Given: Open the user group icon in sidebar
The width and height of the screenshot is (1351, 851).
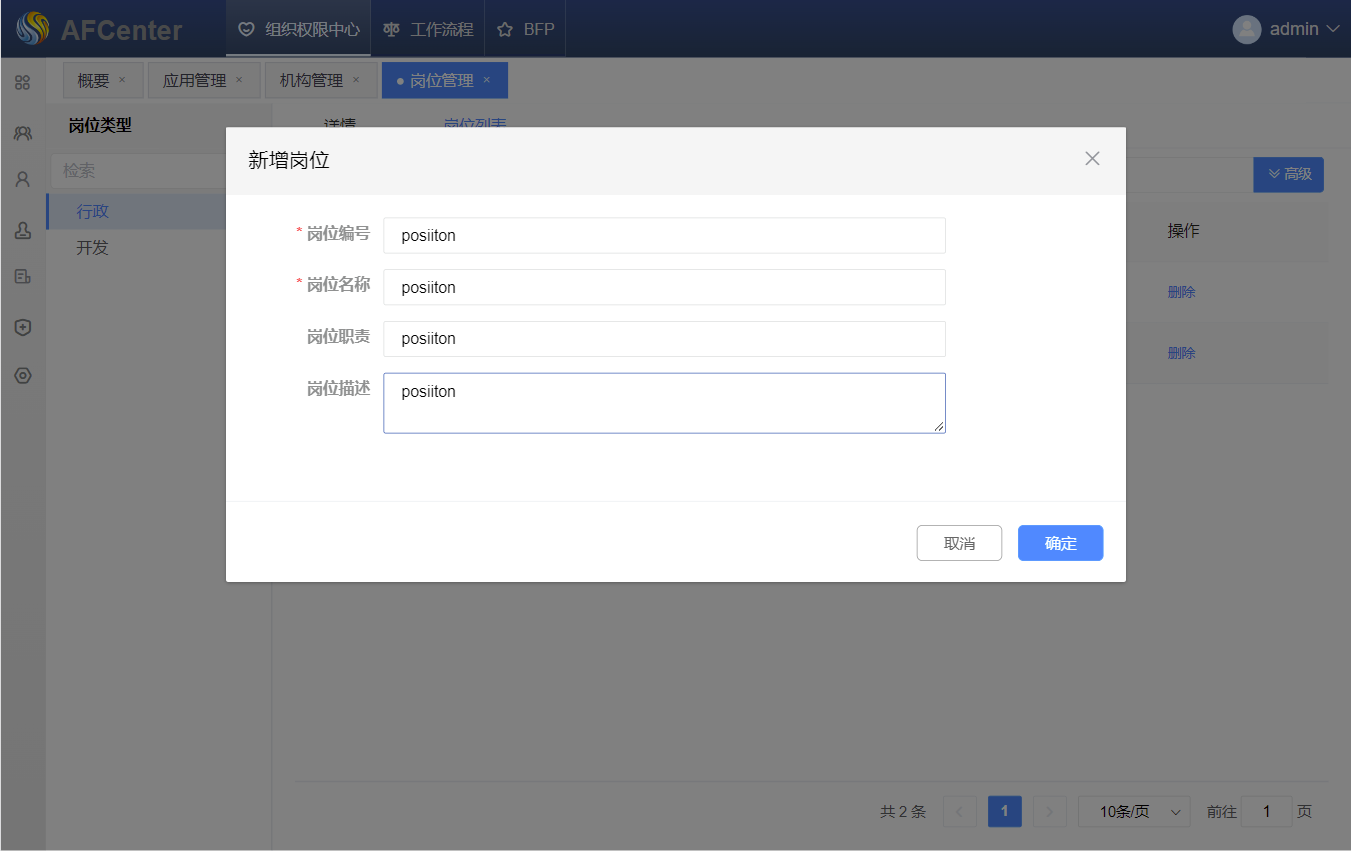Looking at the screenshot, I should click(x=22, y=132).
